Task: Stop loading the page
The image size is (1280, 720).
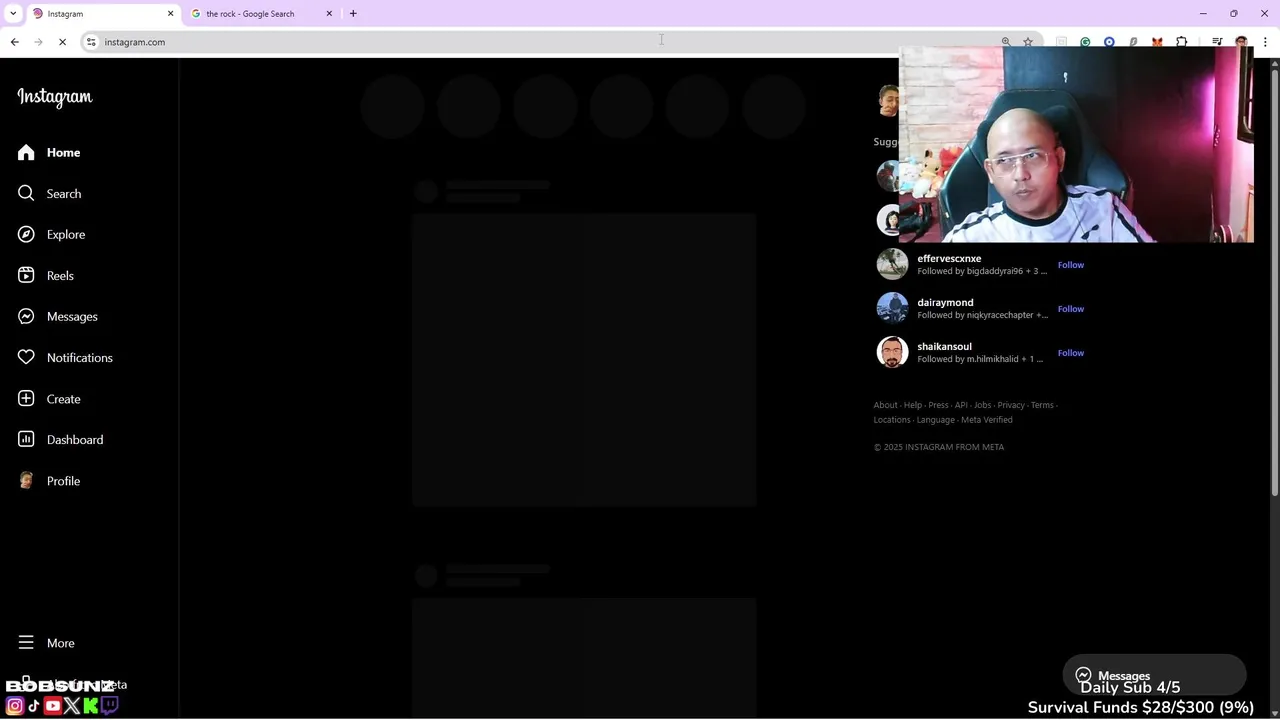Action: point(62,42)
